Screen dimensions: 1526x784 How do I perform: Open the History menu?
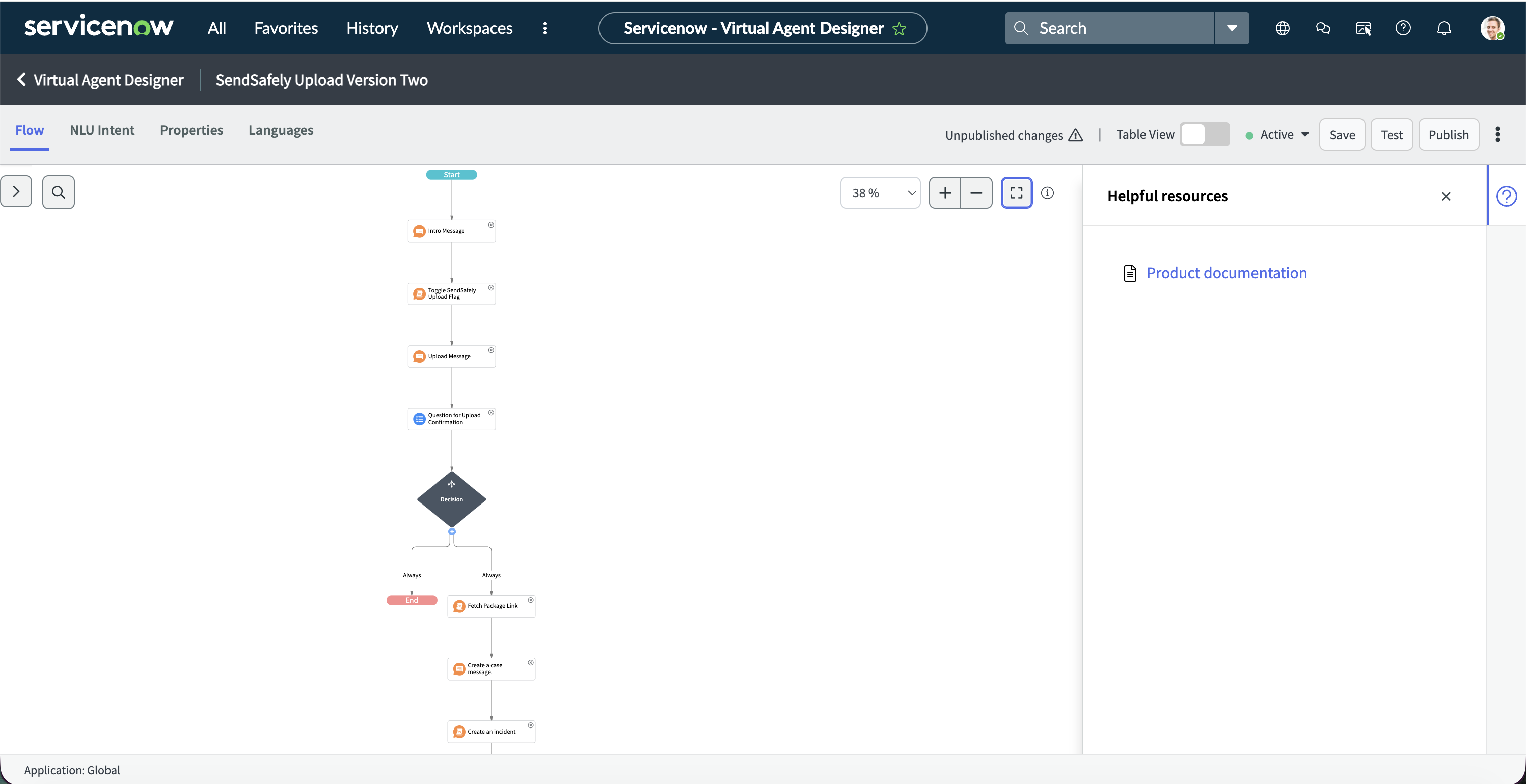pyautogui.click(x=372, y=28)
